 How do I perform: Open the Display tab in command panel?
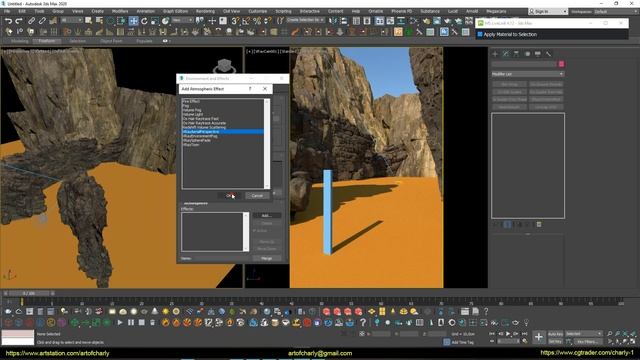[x=538, y=53]
